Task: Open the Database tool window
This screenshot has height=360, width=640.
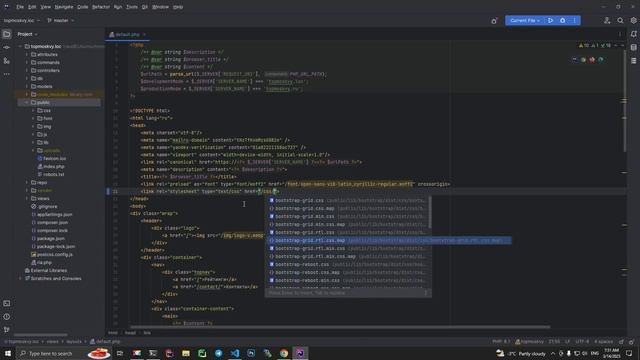Action: pyautogui.click(x=633, y=47)
